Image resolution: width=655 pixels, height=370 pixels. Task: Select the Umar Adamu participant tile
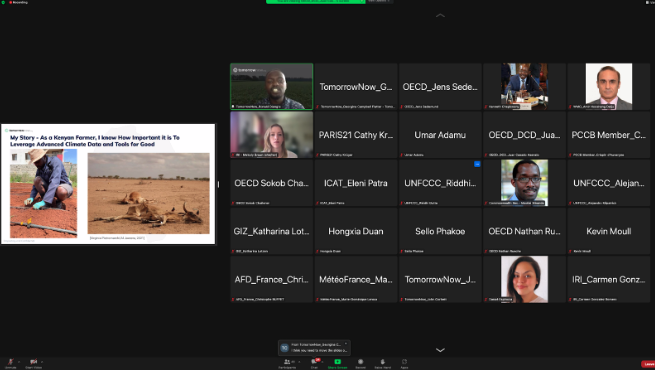440,135
